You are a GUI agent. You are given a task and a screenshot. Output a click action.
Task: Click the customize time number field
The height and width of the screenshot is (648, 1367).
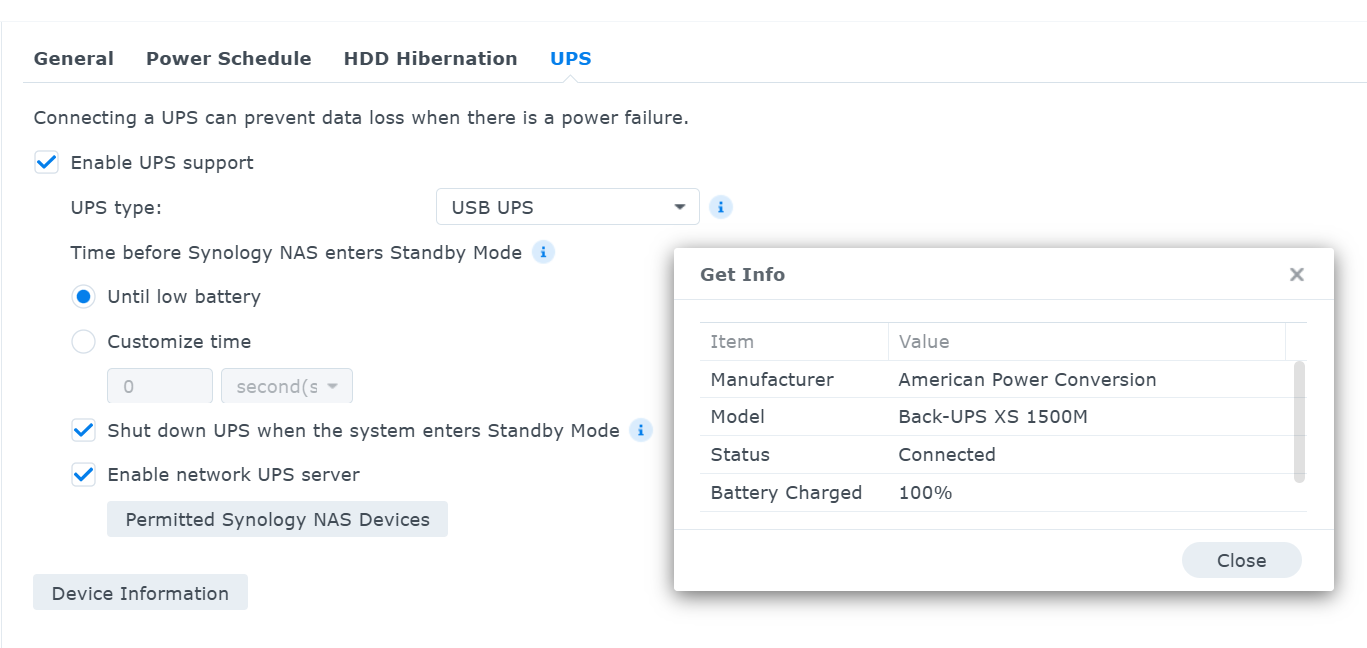pyautogui.click(x=160, y=386)
